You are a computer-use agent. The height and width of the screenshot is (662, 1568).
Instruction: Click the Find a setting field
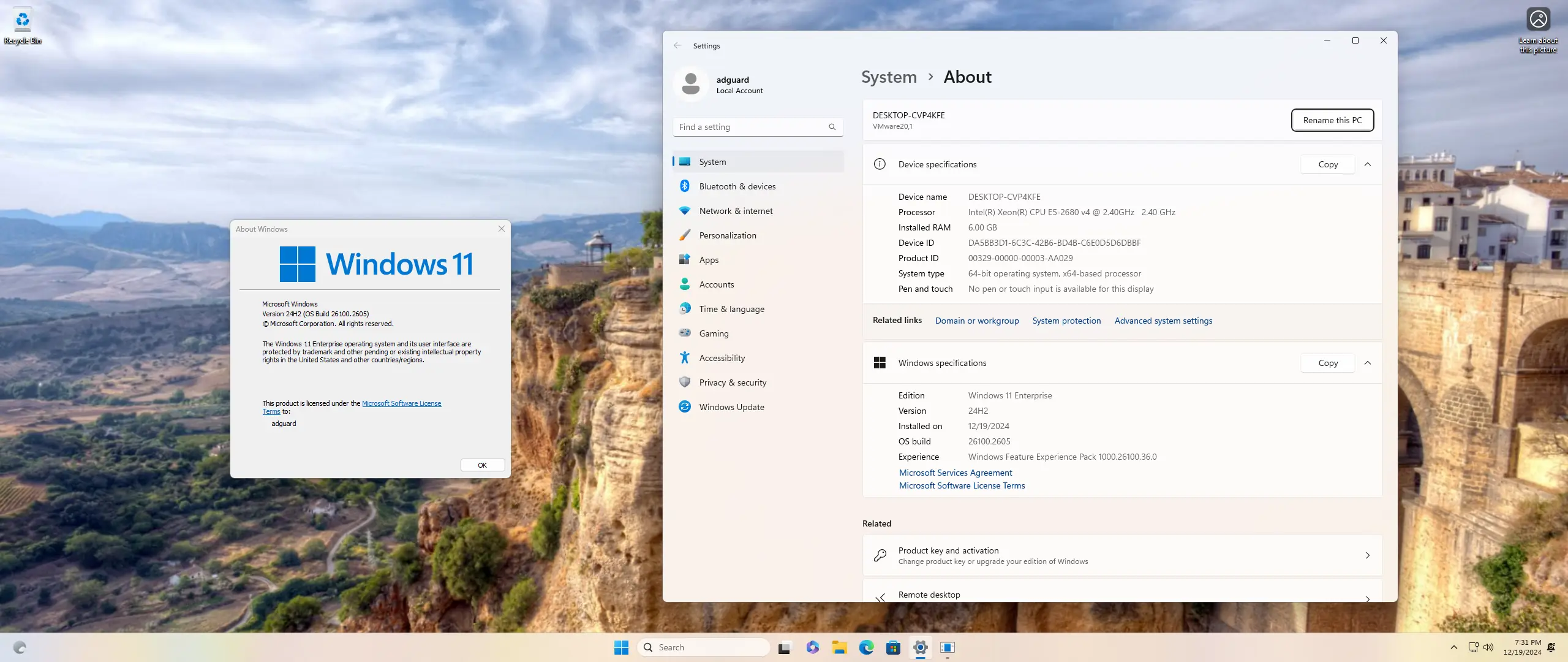pyautogui.click(x=751, y=127)
